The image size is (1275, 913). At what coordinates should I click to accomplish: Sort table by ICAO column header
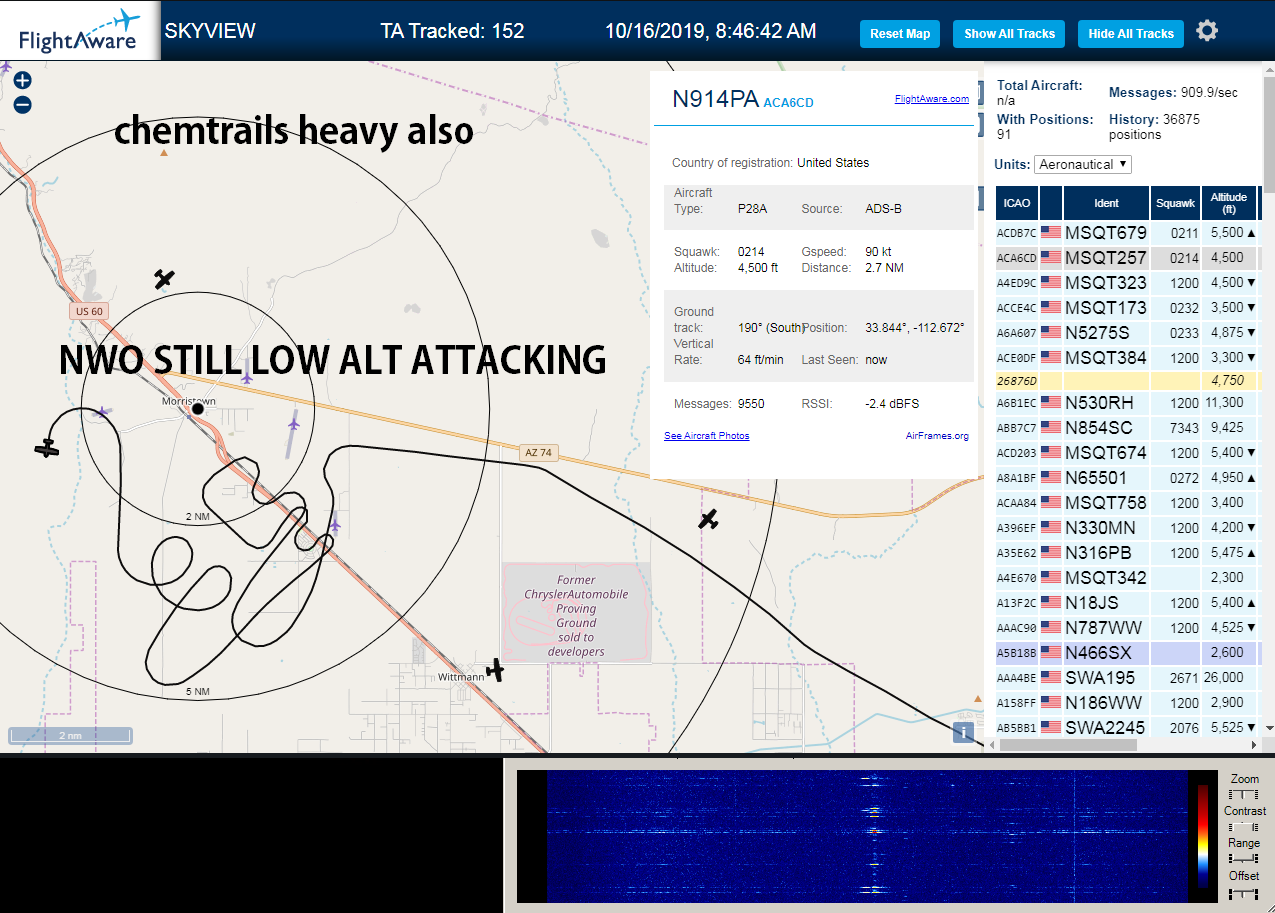click(1016, 203)
